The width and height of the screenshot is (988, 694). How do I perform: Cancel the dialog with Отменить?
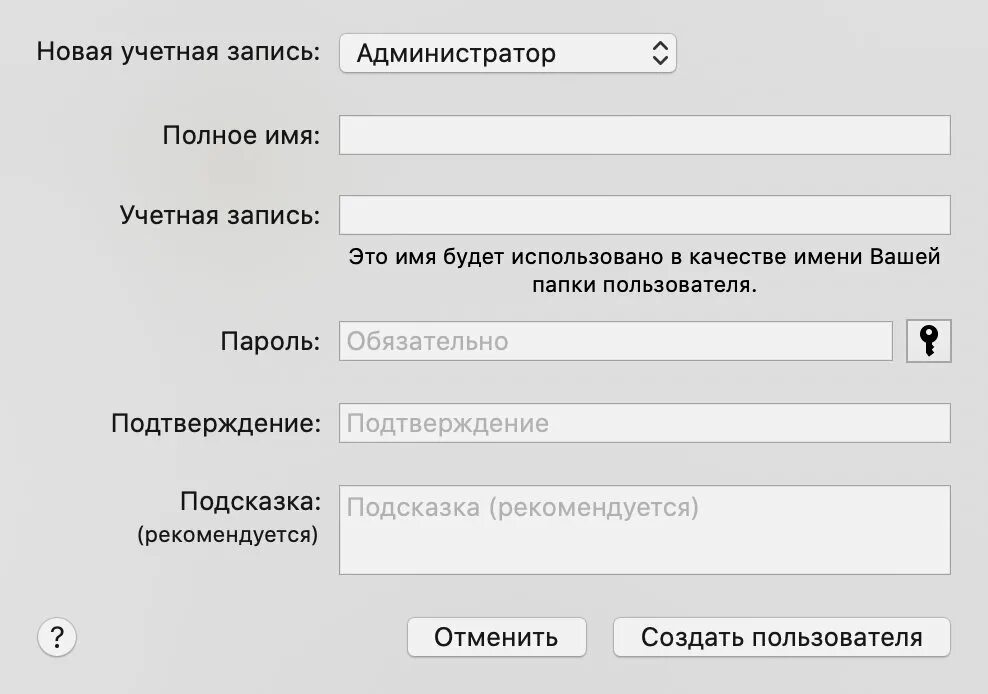coord(497,637)
